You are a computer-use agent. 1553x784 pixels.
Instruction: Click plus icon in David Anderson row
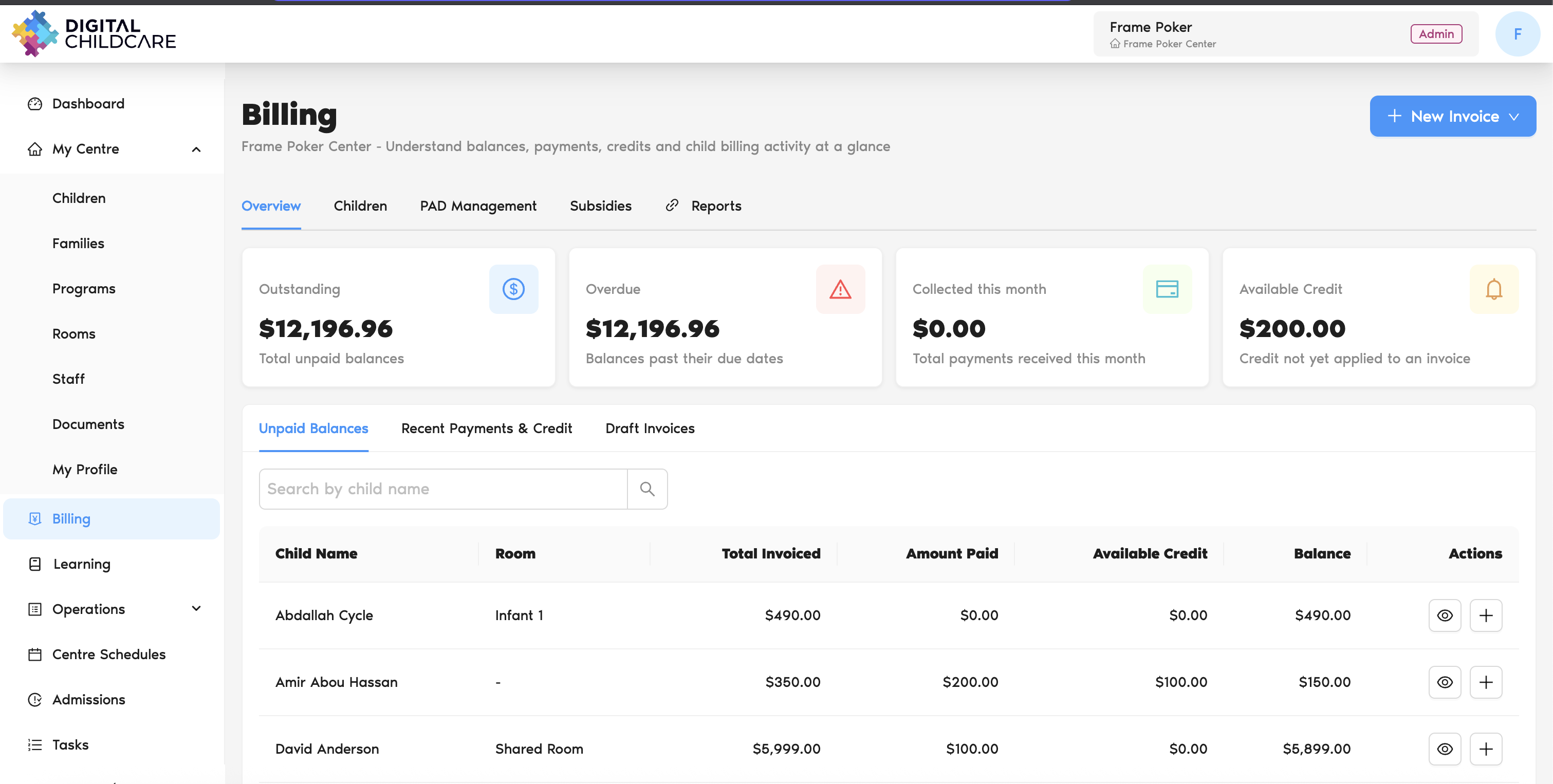tap(1486, 749)
